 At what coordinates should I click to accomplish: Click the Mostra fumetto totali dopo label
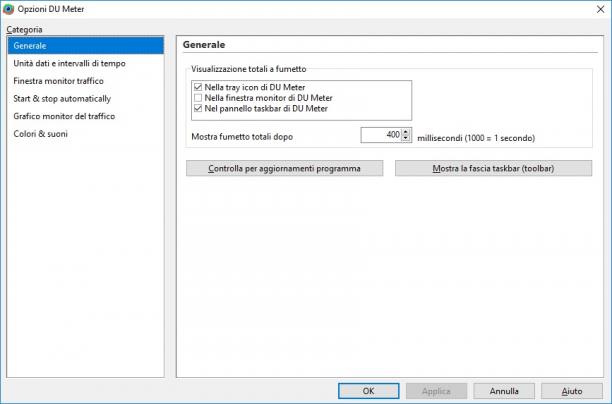point(242,137)
